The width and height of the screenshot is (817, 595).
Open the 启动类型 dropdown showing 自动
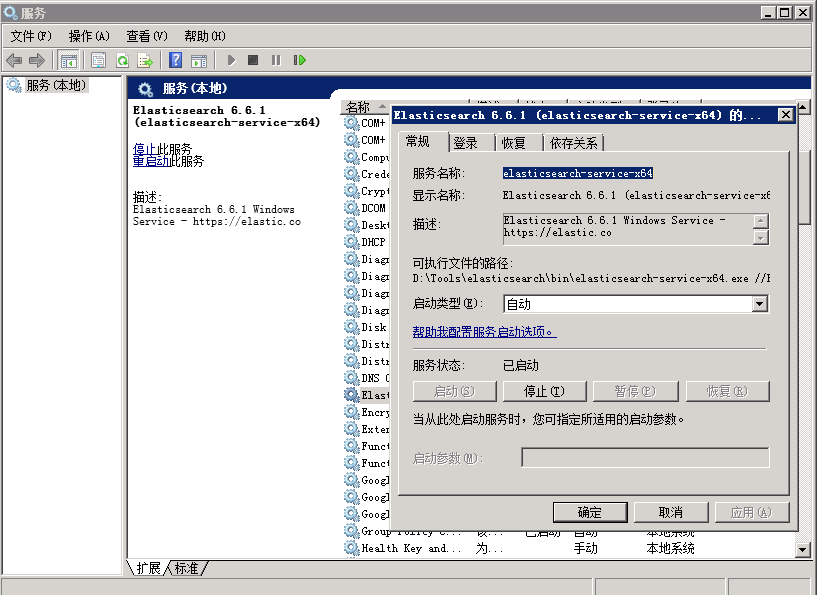636,304
